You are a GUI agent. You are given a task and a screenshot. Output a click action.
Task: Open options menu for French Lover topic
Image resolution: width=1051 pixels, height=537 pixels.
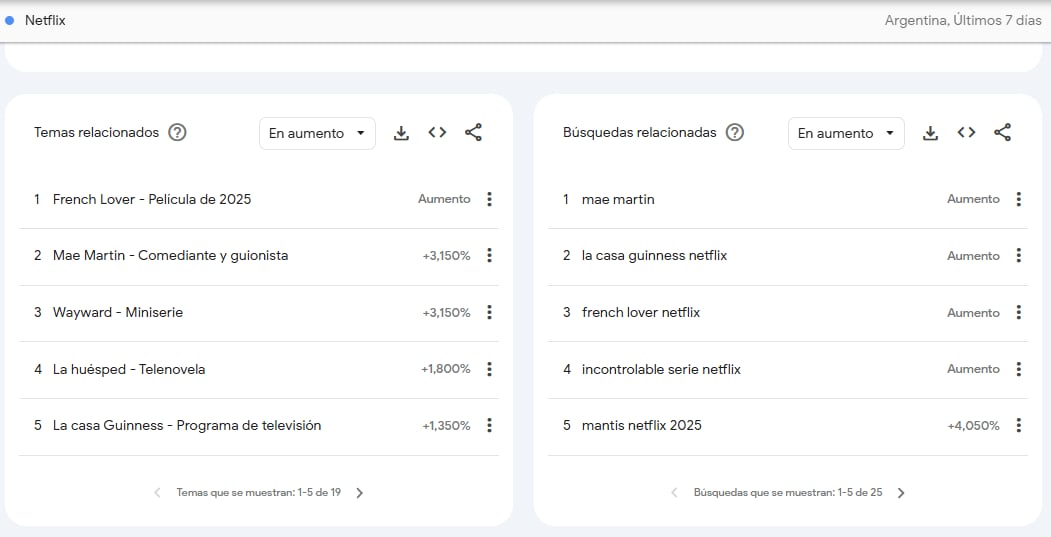pos(489,199)
